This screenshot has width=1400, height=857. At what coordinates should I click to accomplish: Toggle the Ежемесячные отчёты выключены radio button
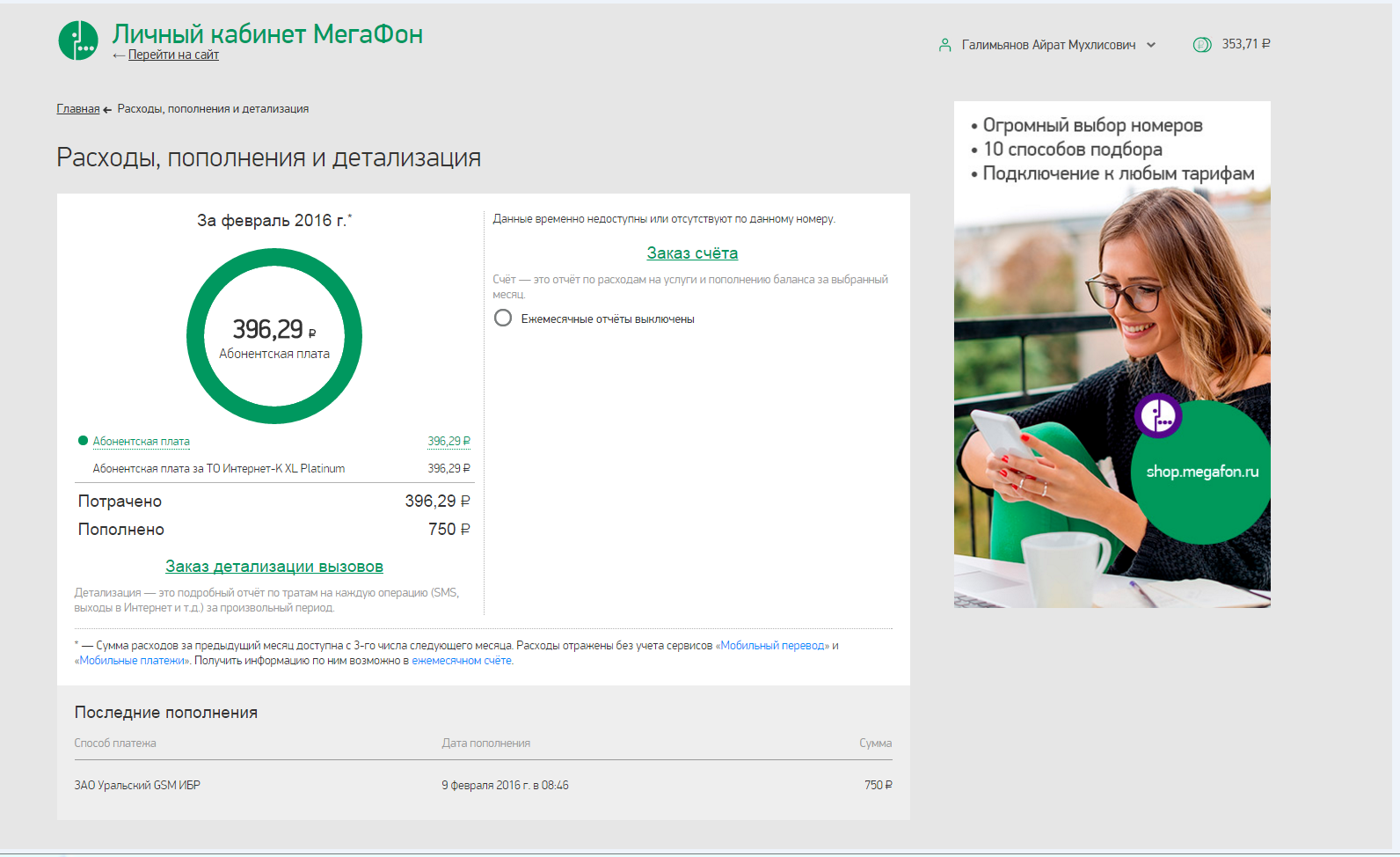(x=503, y=319)
